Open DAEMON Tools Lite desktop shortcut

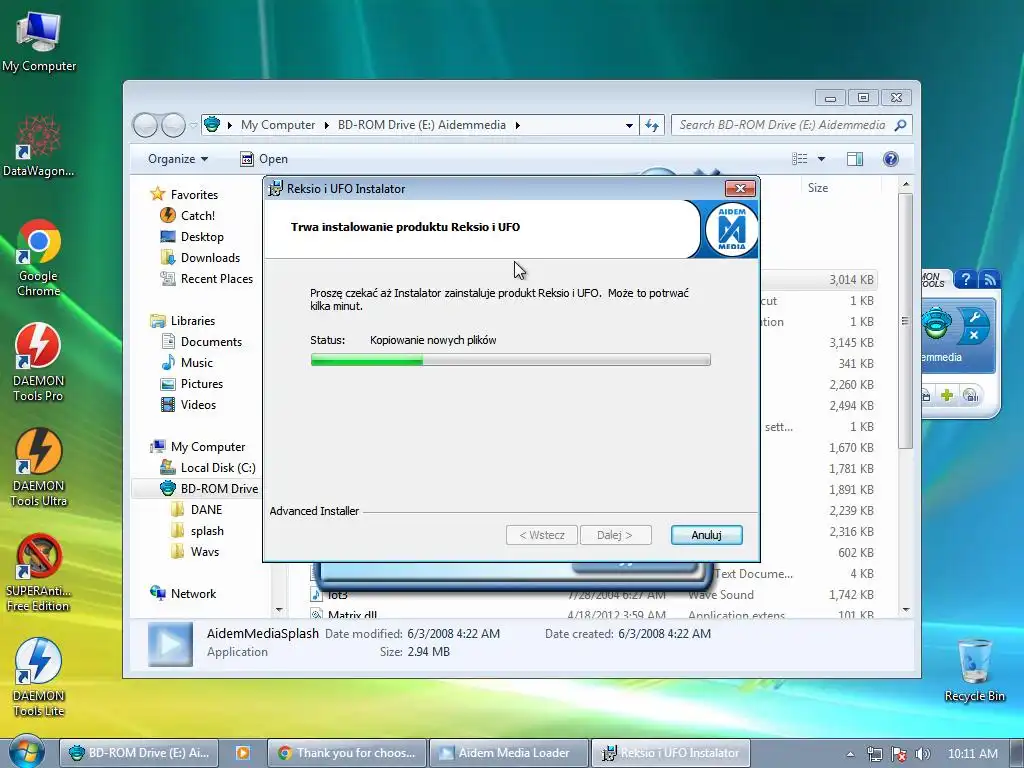39,678
